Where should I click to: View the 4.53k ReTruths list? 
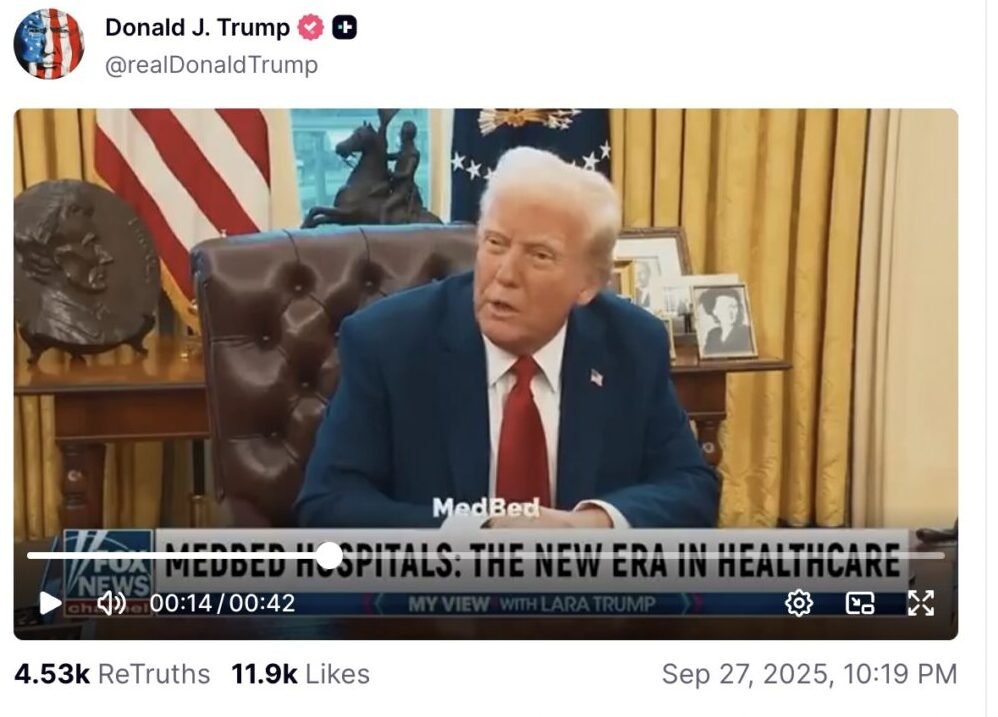112,674
